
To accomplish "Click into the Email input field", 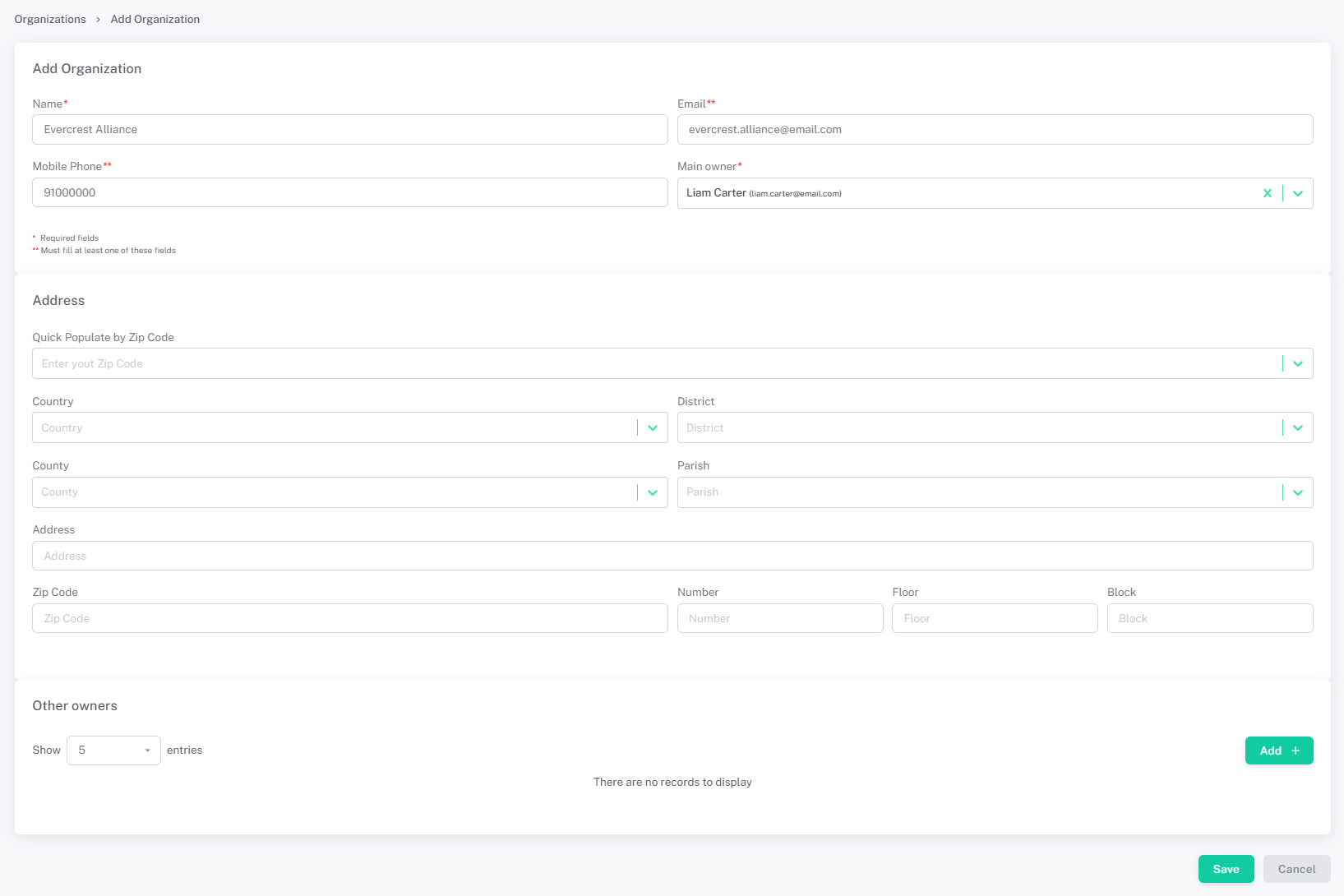I will tap(995, 130).
